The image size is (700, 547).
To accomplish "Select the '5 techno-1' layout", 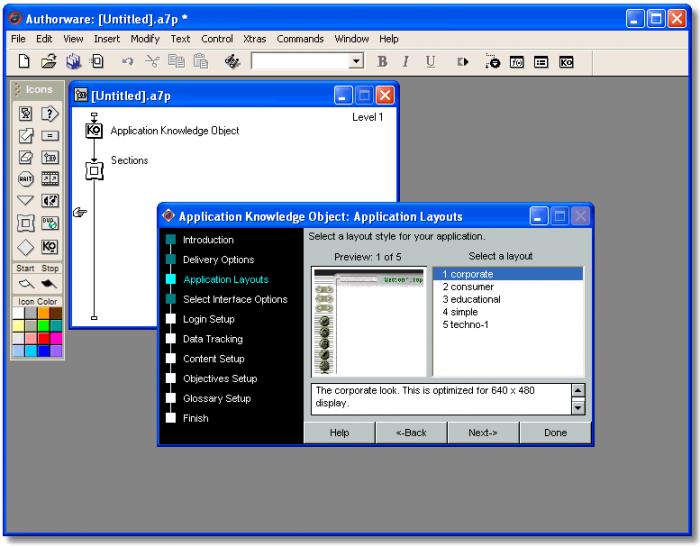I will tap(508, 325).
